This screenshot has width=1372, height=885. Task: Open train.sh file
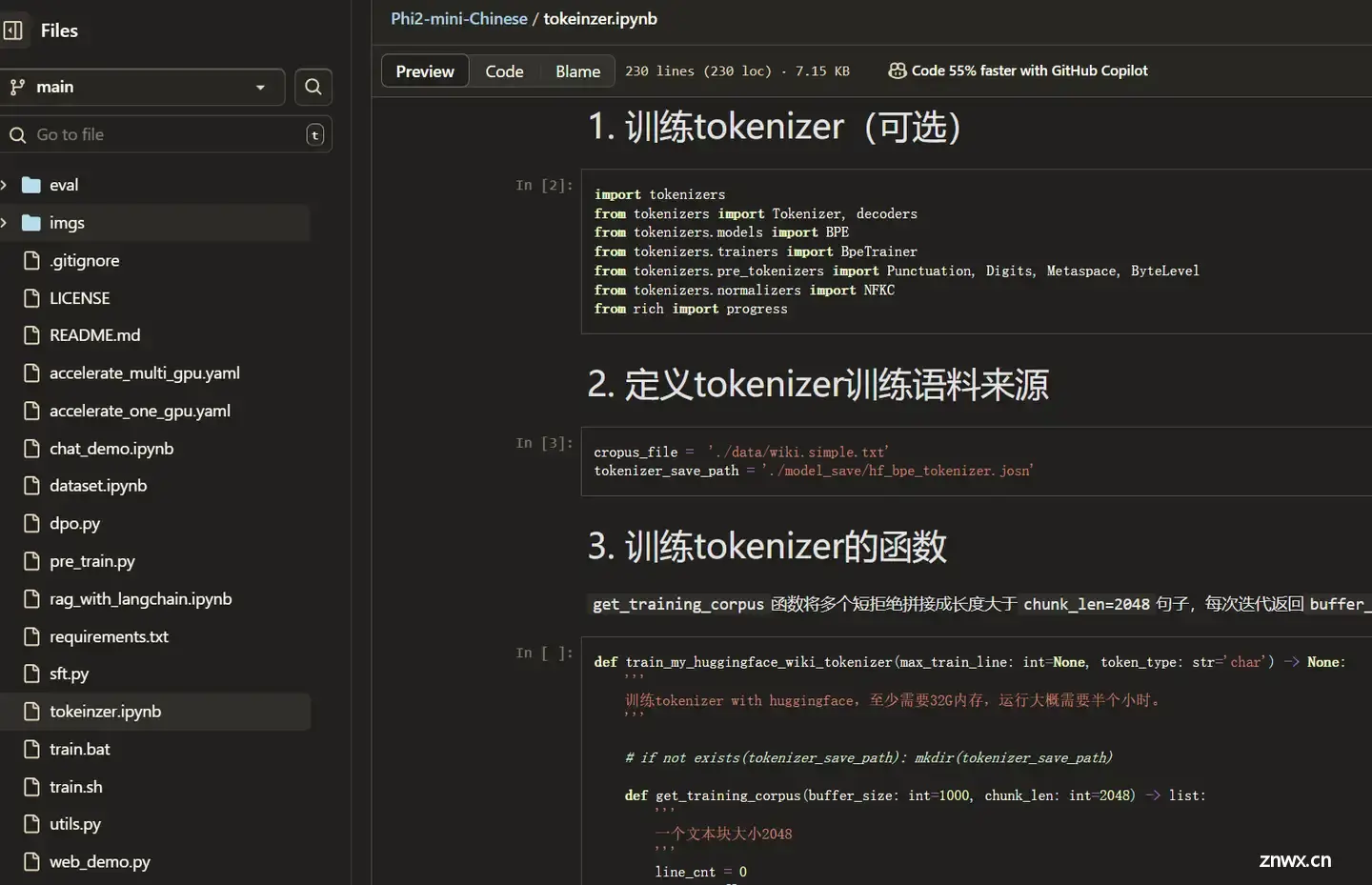click(x=76, y=787)
